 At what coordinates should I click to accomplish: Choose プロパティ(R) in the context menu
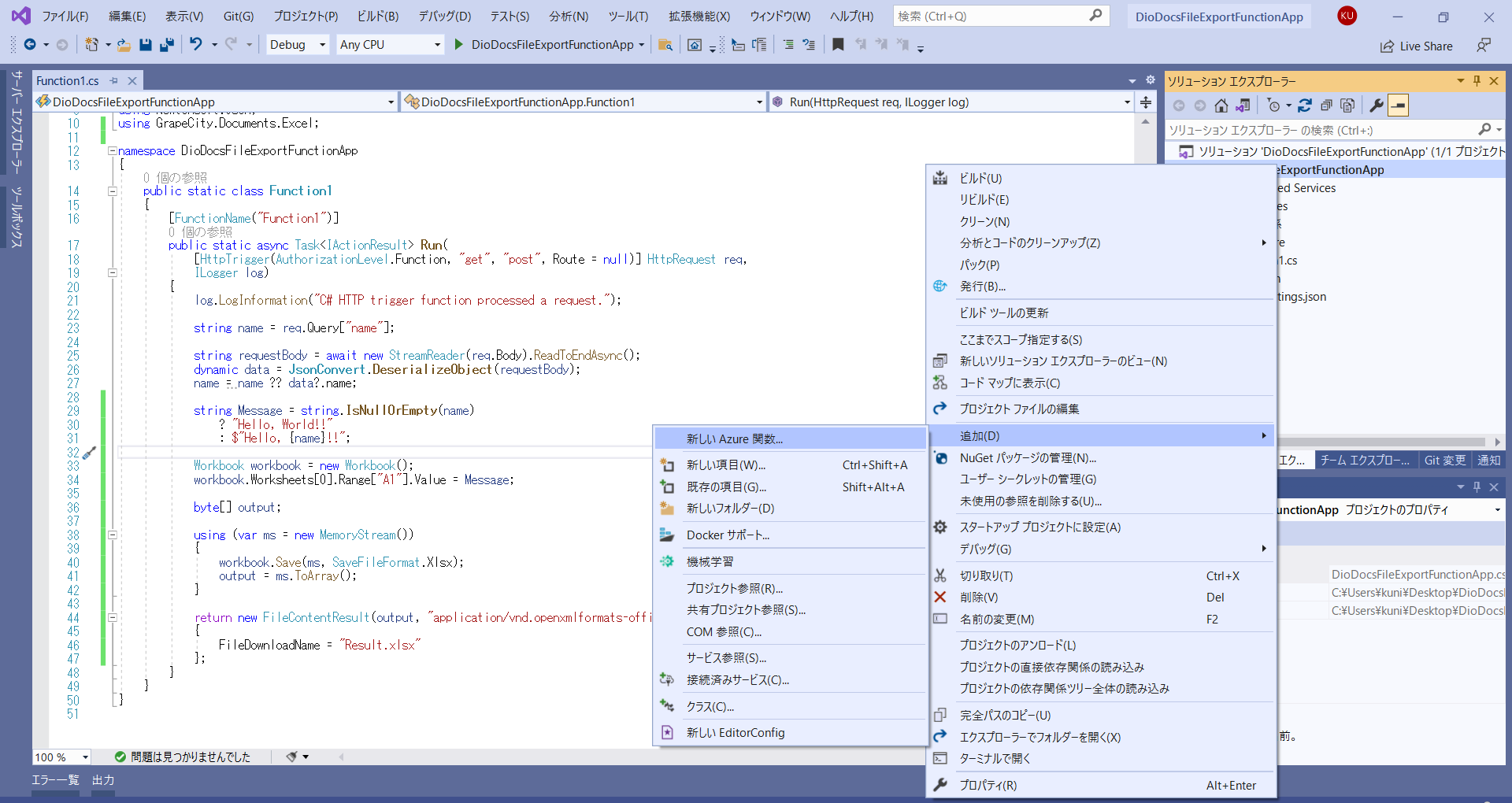pos(1101,786)
